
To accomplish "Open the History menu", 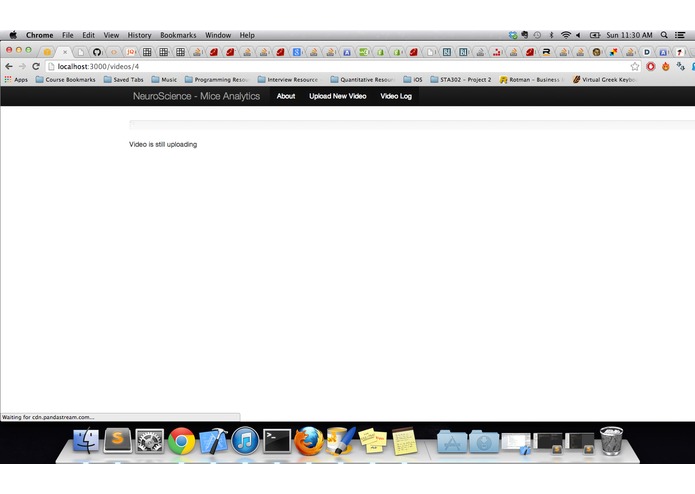I will 139,35.
